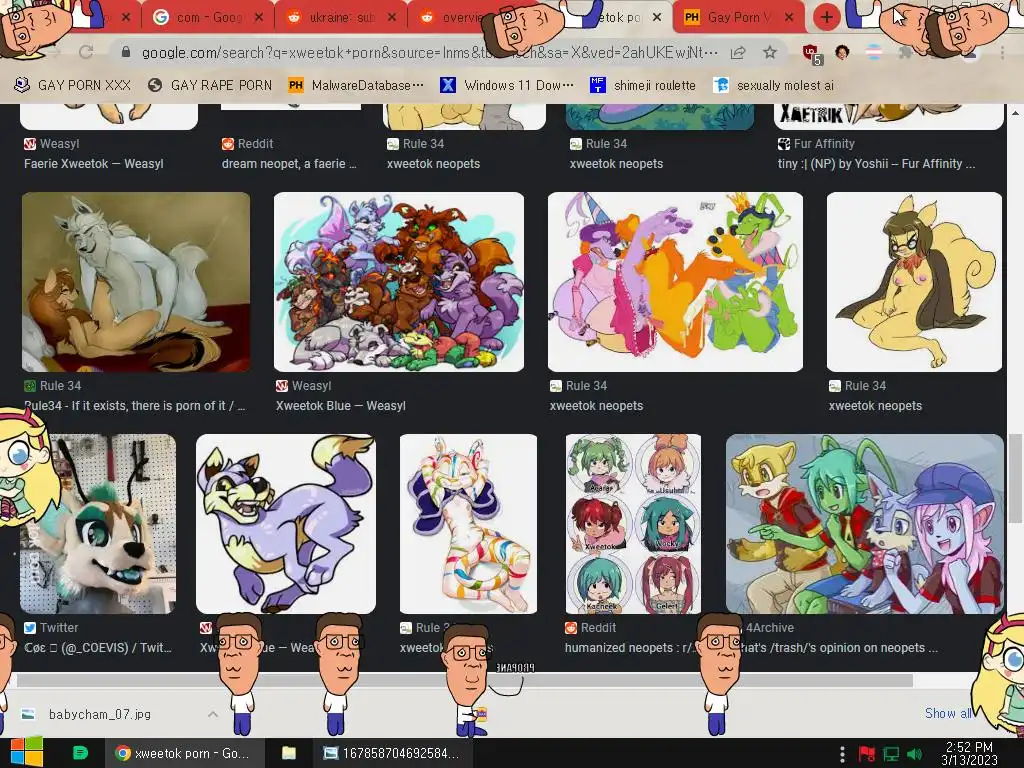This screenshot has height=768, width=1024.
Task: Switch to the '167858704692584…' image taskbar window
Action: click(391, 754)
